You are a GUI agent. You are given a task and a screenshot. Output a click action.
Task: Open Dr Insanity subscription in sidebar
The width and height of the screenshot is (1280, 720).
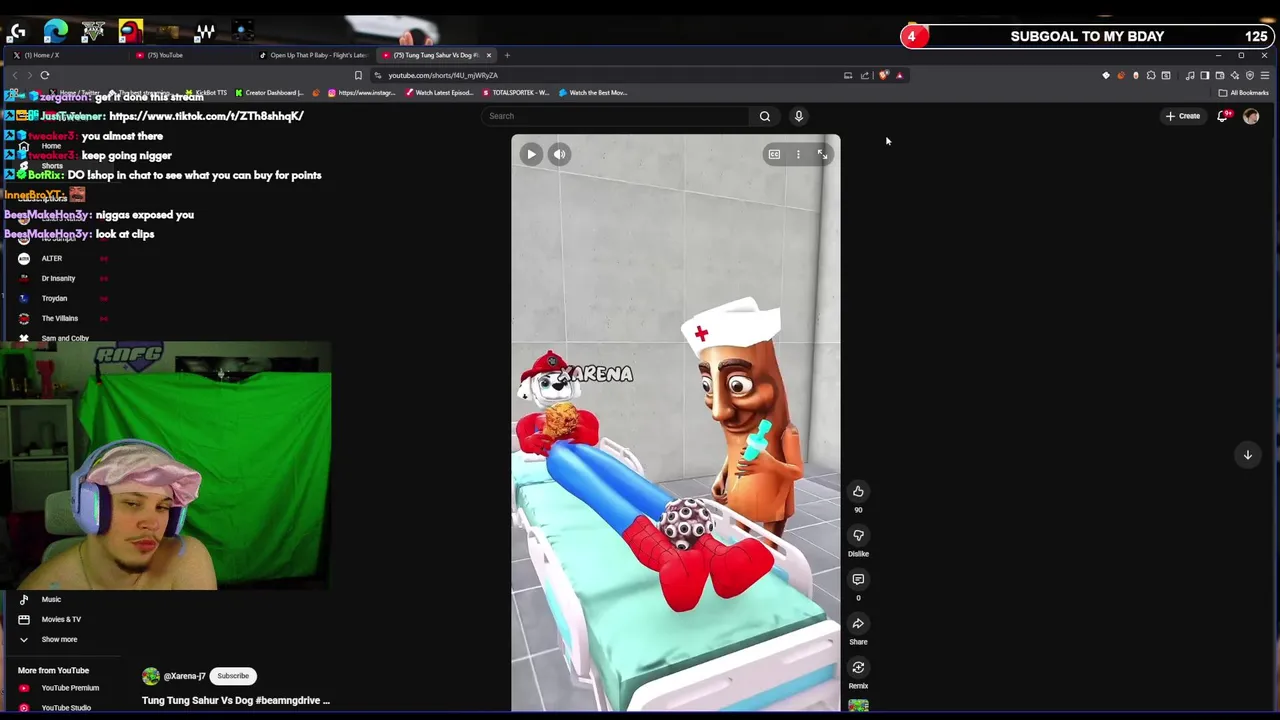point(58,278)
